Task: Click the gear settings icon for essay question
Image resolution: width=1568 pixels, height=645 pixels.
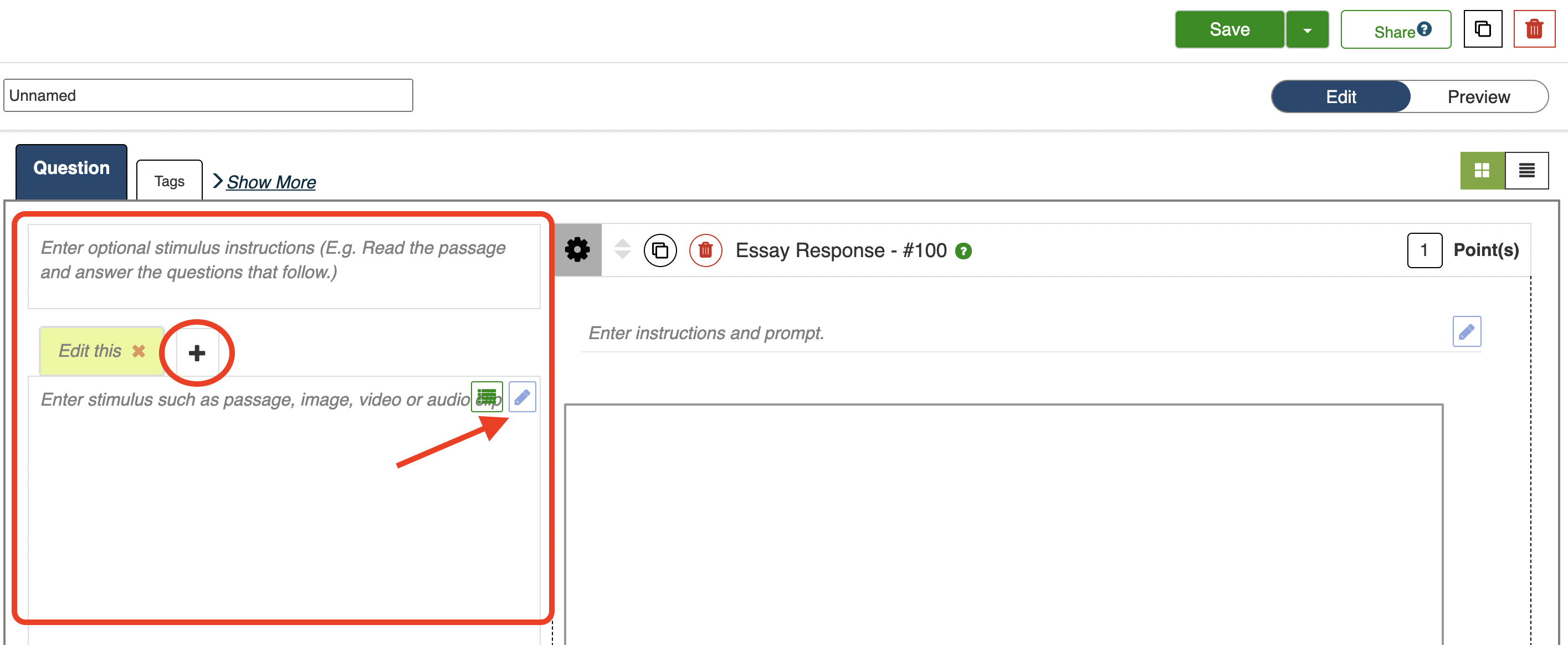Action: point(577,249)
